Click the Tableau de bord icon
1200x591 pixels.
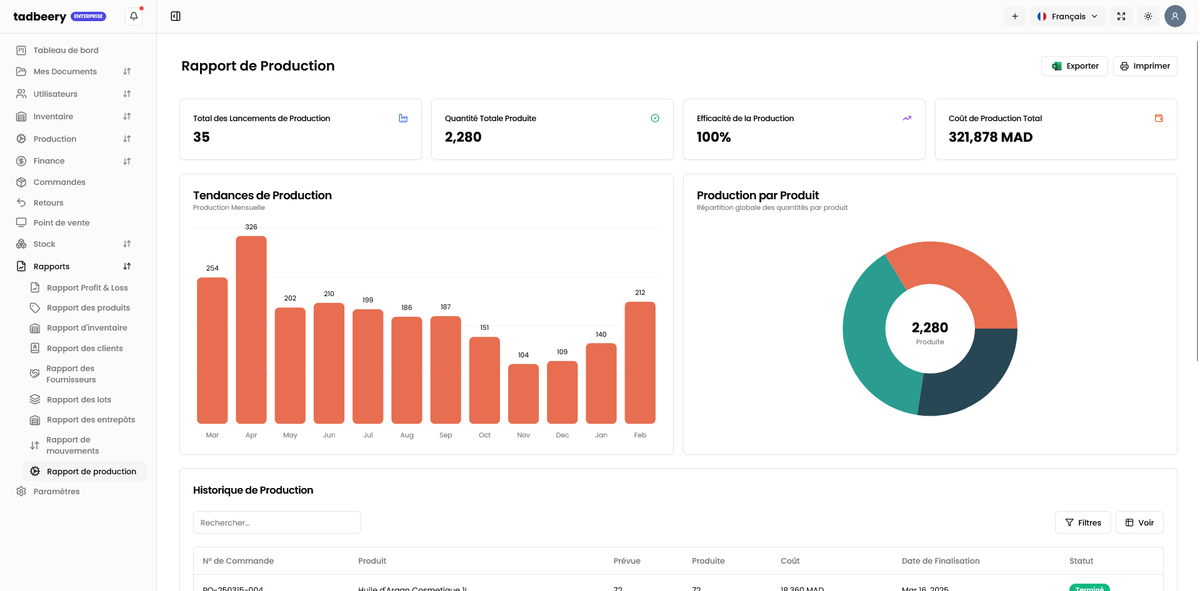coord(21,50)
